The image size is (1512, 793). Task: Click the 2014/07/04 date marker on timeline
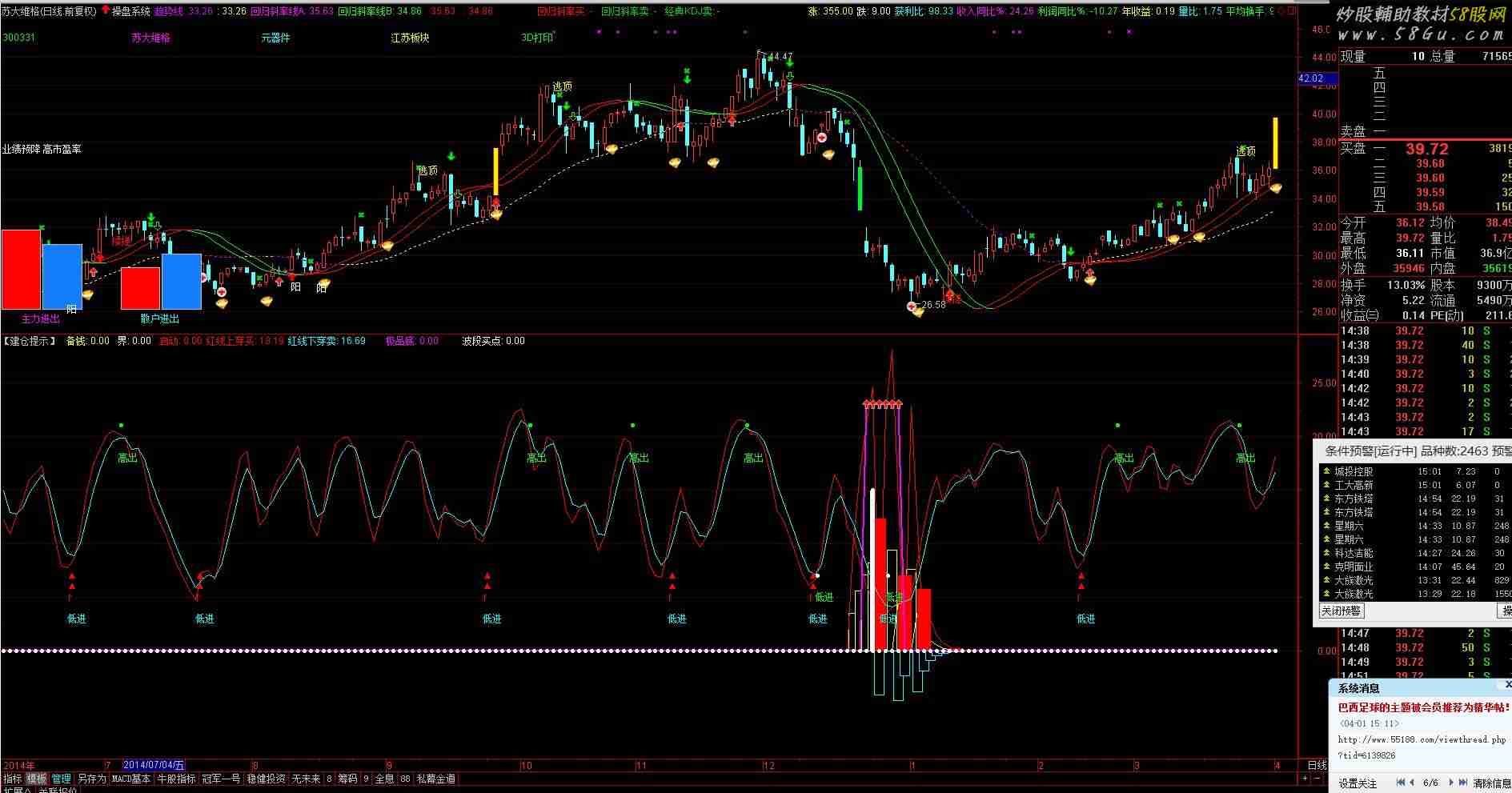tap(154, 766)
